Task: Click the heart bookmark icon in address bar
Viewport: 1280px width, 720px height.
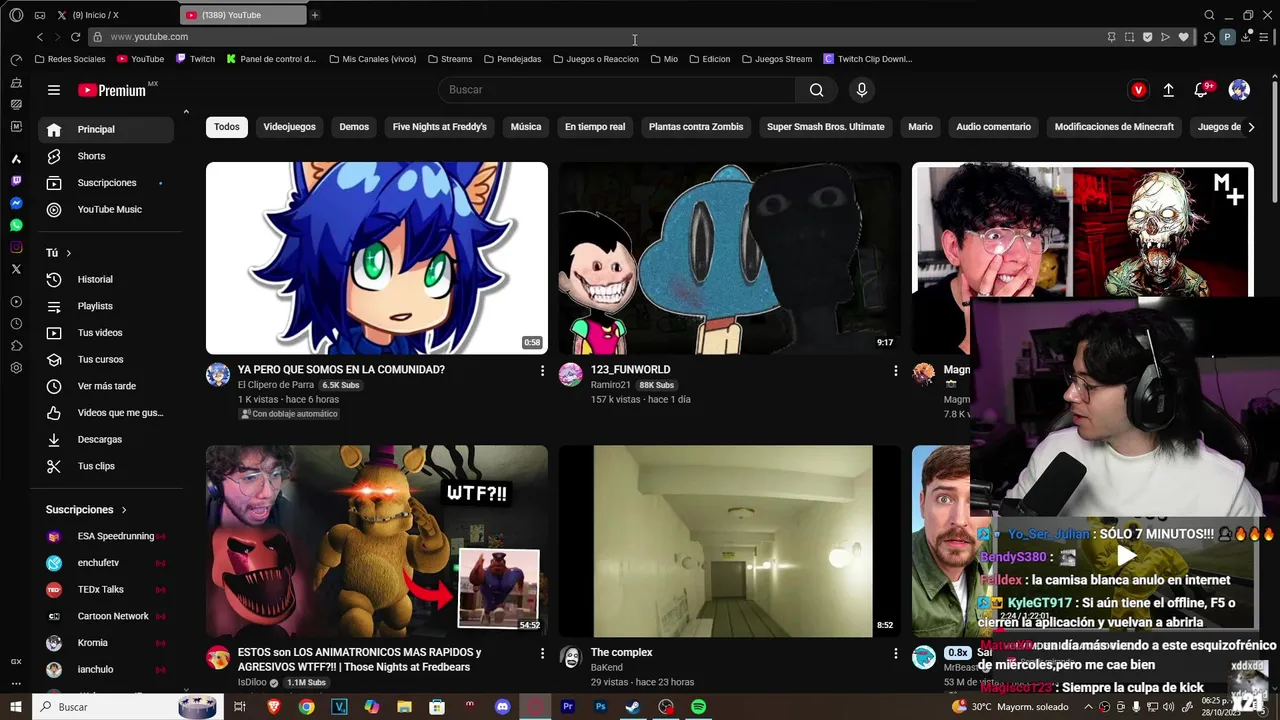Action: (x=1184, y=37)
